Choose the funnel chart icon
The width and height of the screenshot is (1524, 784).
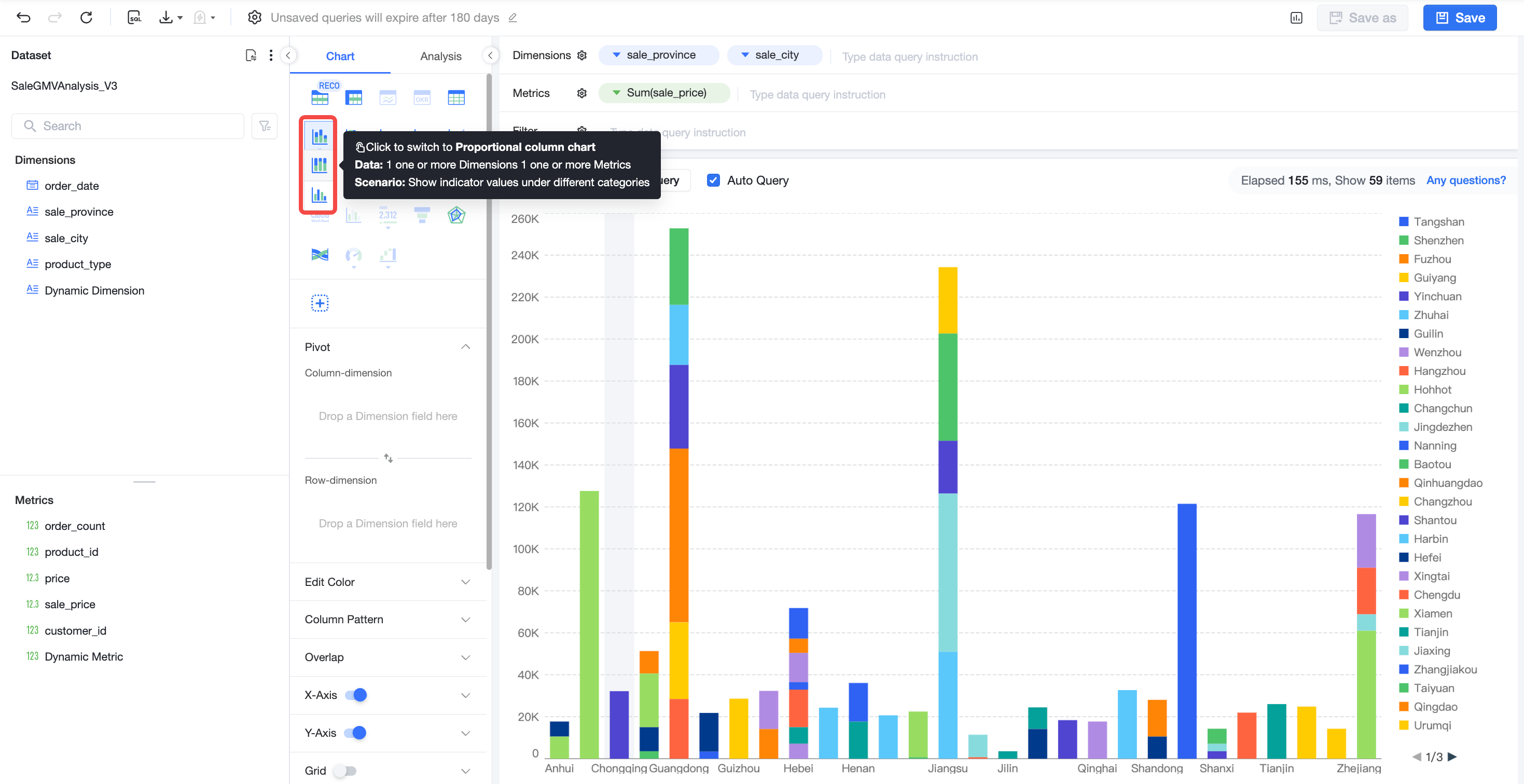[x=422, y=215]
